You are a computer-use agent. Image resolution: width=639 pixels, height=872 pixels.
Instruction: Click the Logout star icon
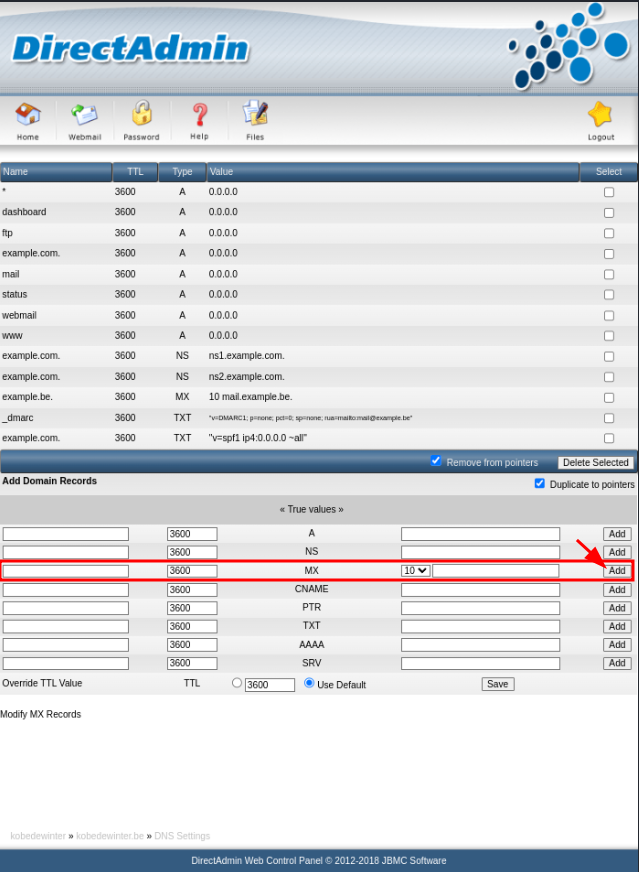(600, 115)
